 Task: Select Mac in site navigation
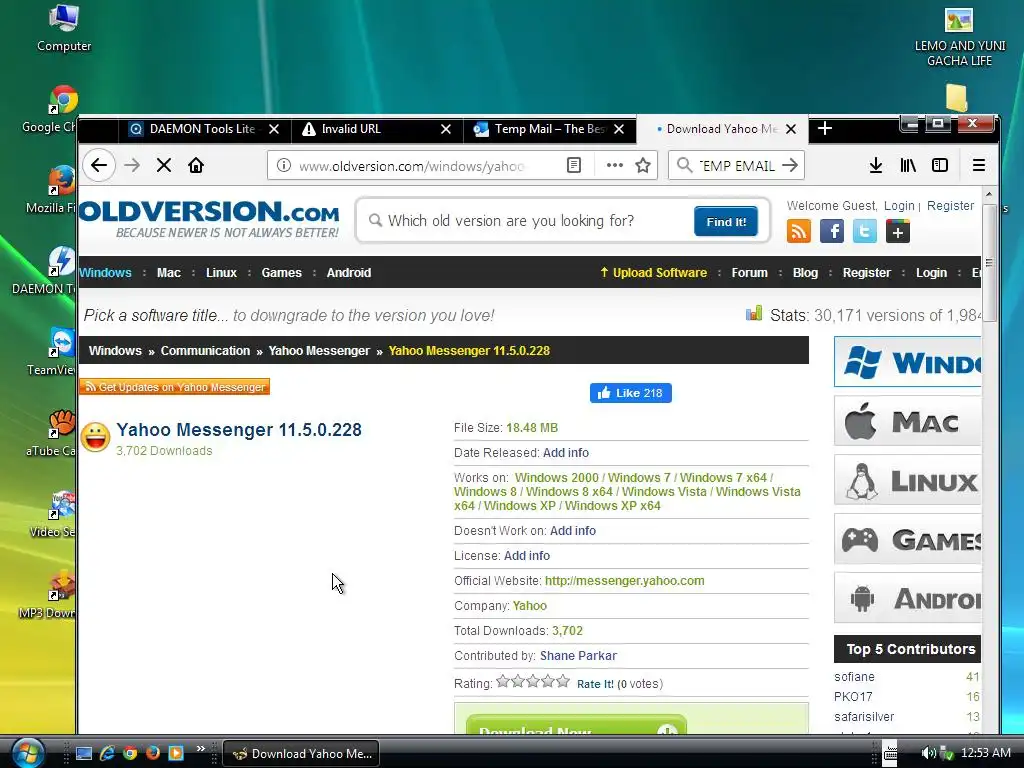coord(168,272)
